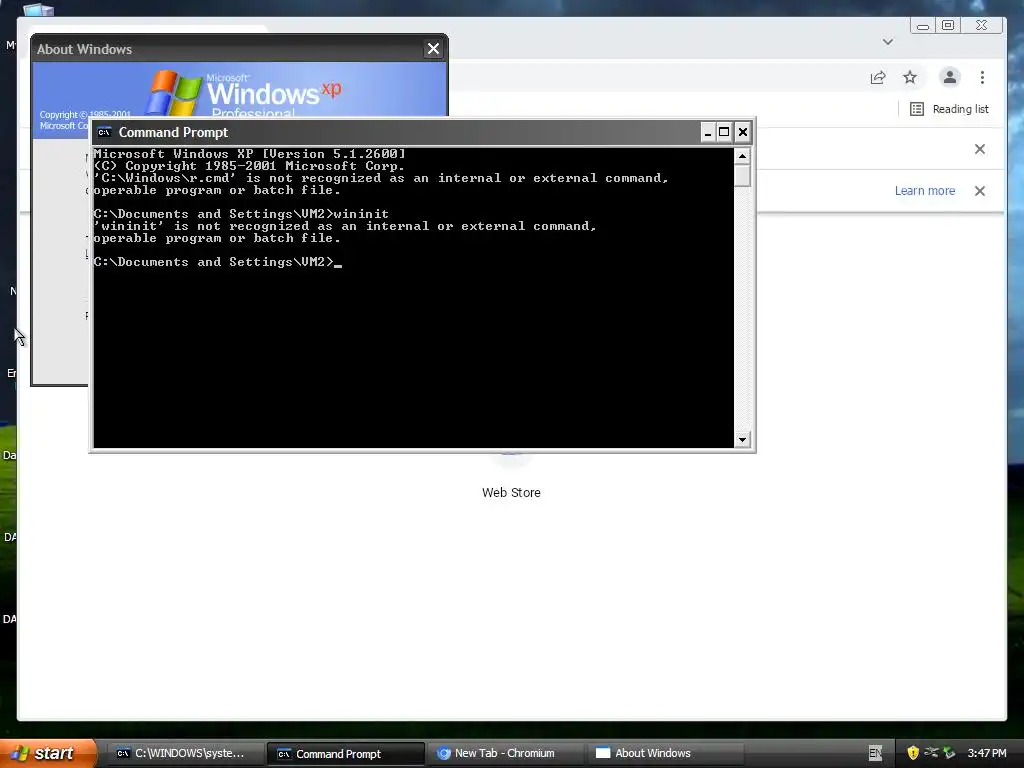1024x768 pixels.
Task: Click the Command Prompt scroll up arrow
Action: (x=742, y=156)
